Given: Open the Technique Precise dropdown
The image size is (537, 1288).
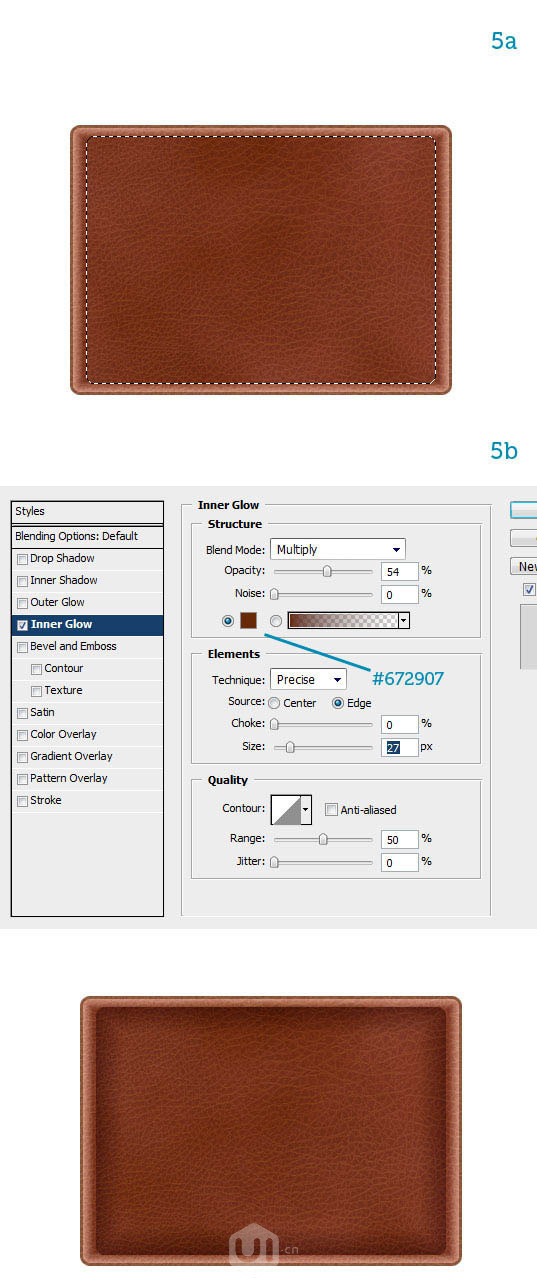Looking at the screenshot, I should 308,679.
